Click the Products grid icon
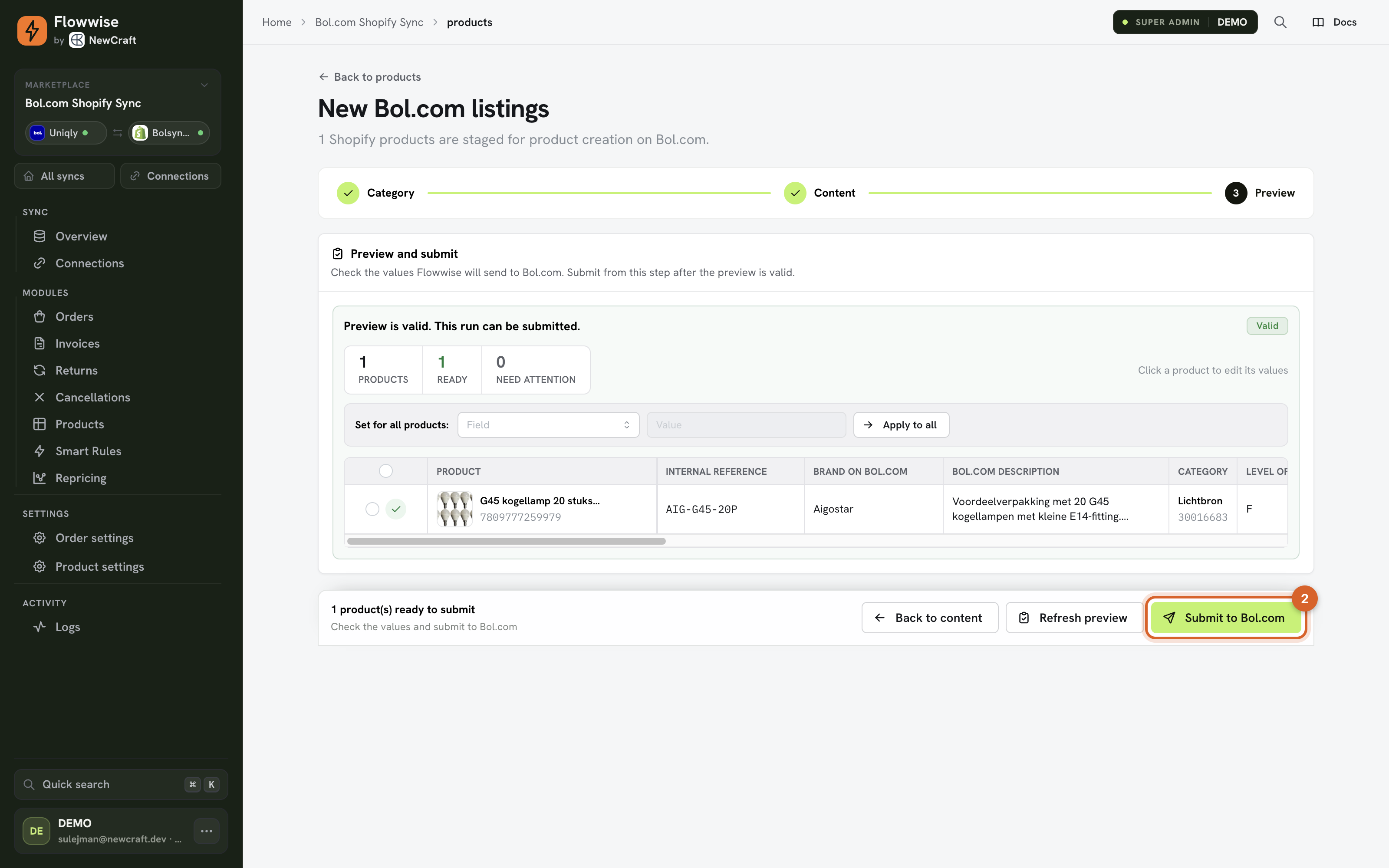Screen dimensions: 1389x868 pos(39,424)
